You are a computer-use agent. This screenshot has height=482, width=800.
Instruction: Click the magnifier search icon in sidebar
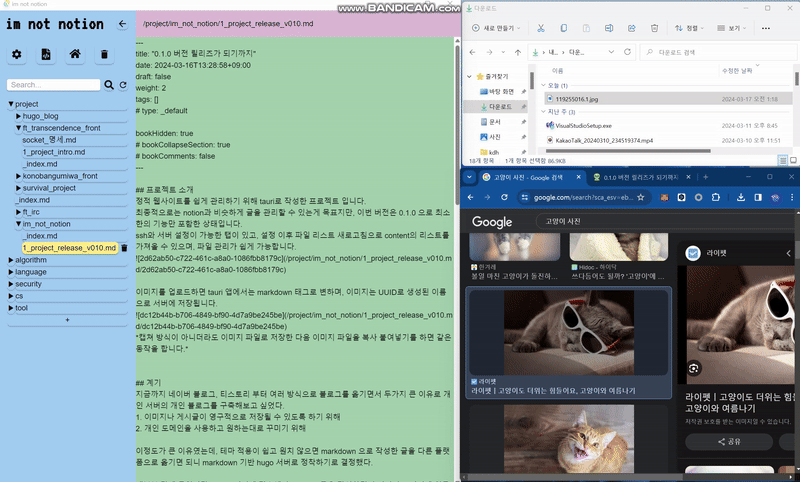[108, 85]
